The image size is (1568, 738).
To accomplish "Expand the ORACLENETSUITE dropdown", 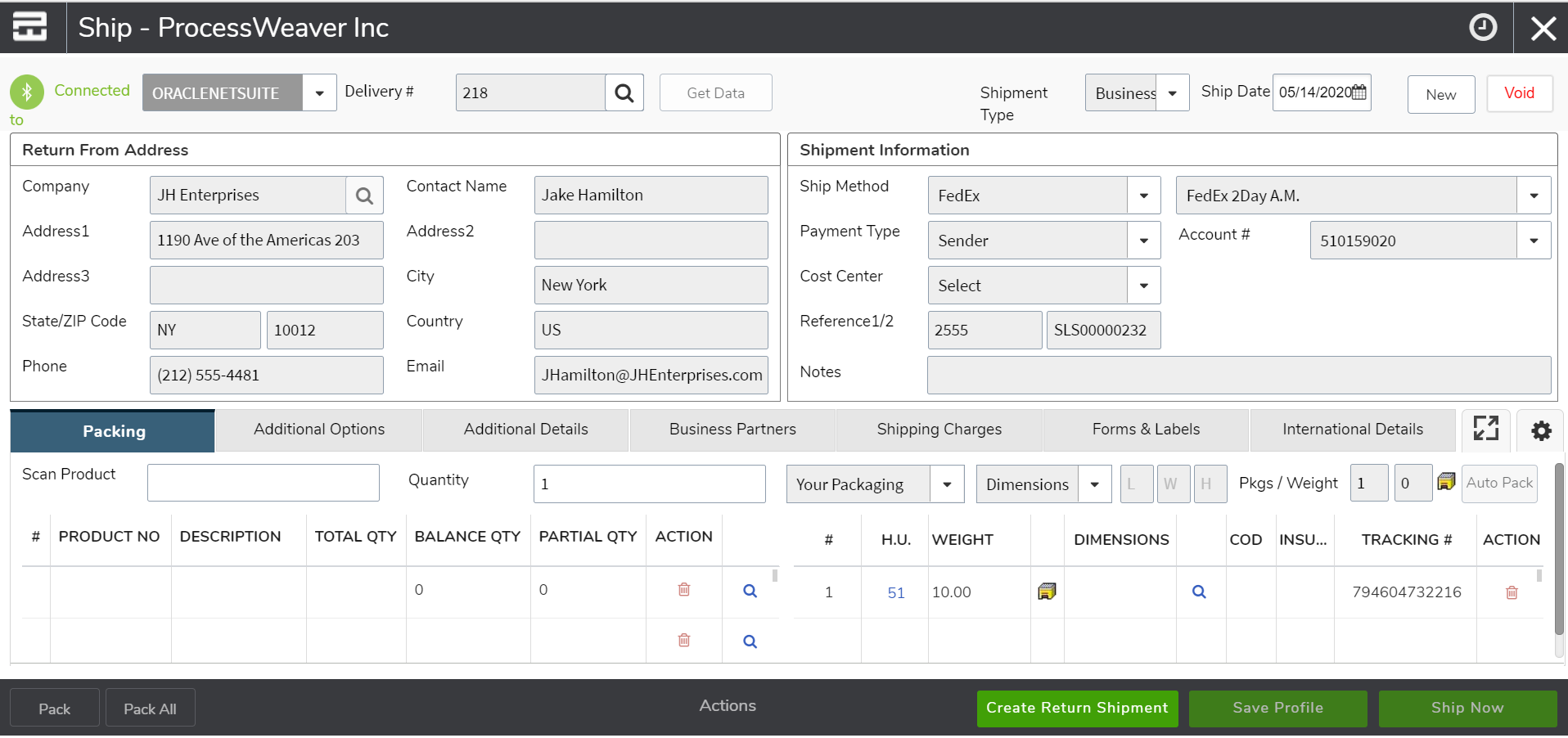I will [319, 93].
